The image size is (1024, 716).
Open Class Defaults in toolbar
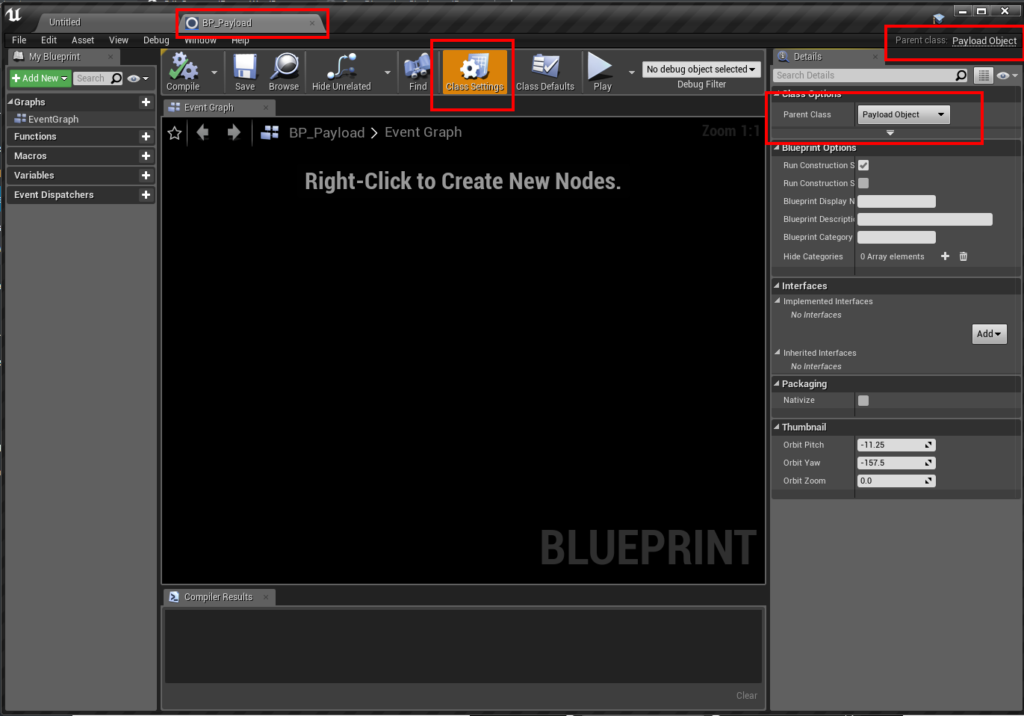click(545, 71)
